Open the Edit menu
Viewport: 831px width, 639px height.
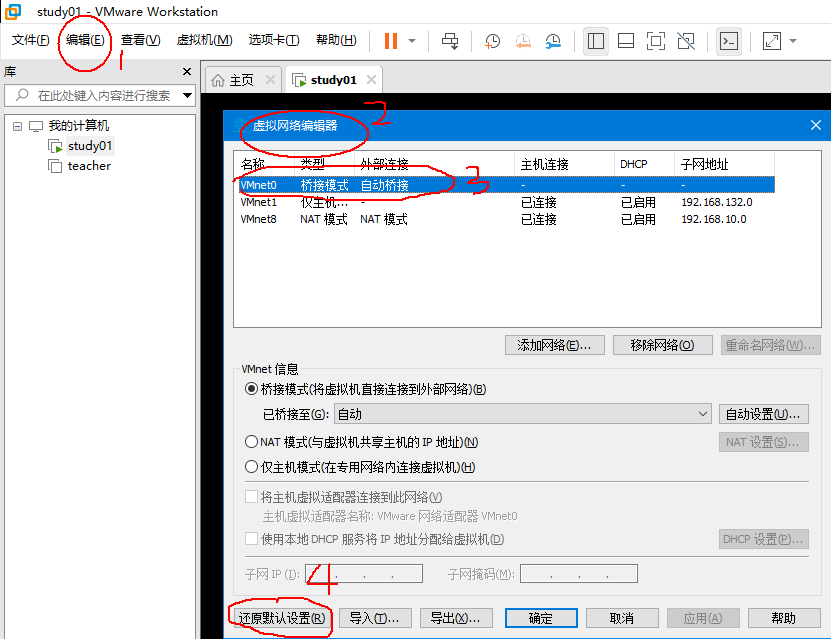coord(85,40)
